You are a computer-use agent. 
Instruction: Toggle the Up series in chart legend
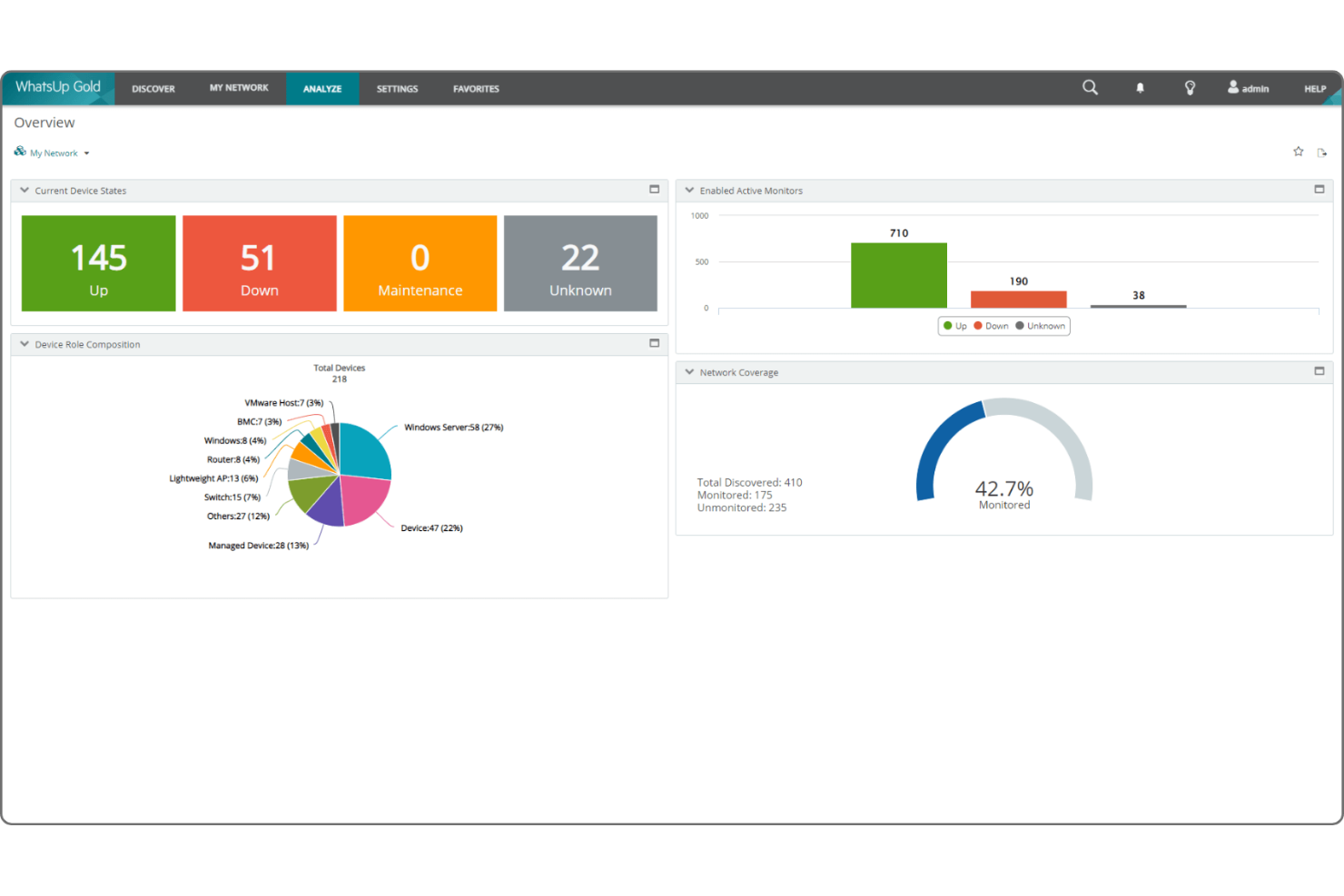(954, 326)
